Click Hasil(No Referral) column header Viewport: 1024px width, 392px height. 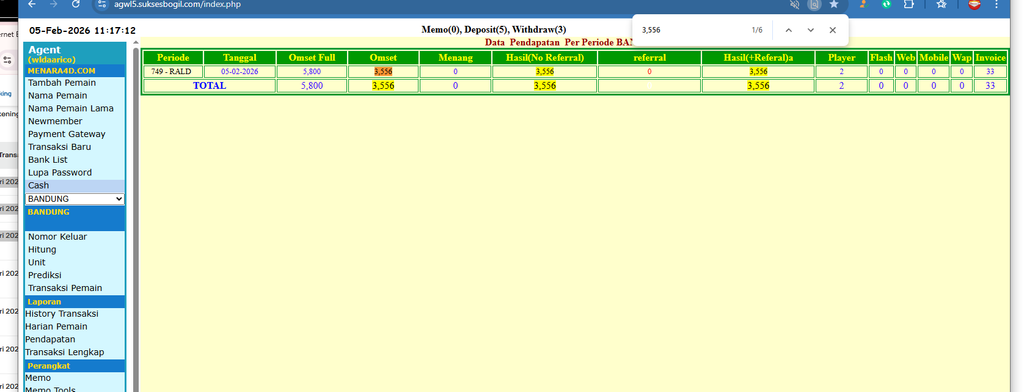point(544,57)
